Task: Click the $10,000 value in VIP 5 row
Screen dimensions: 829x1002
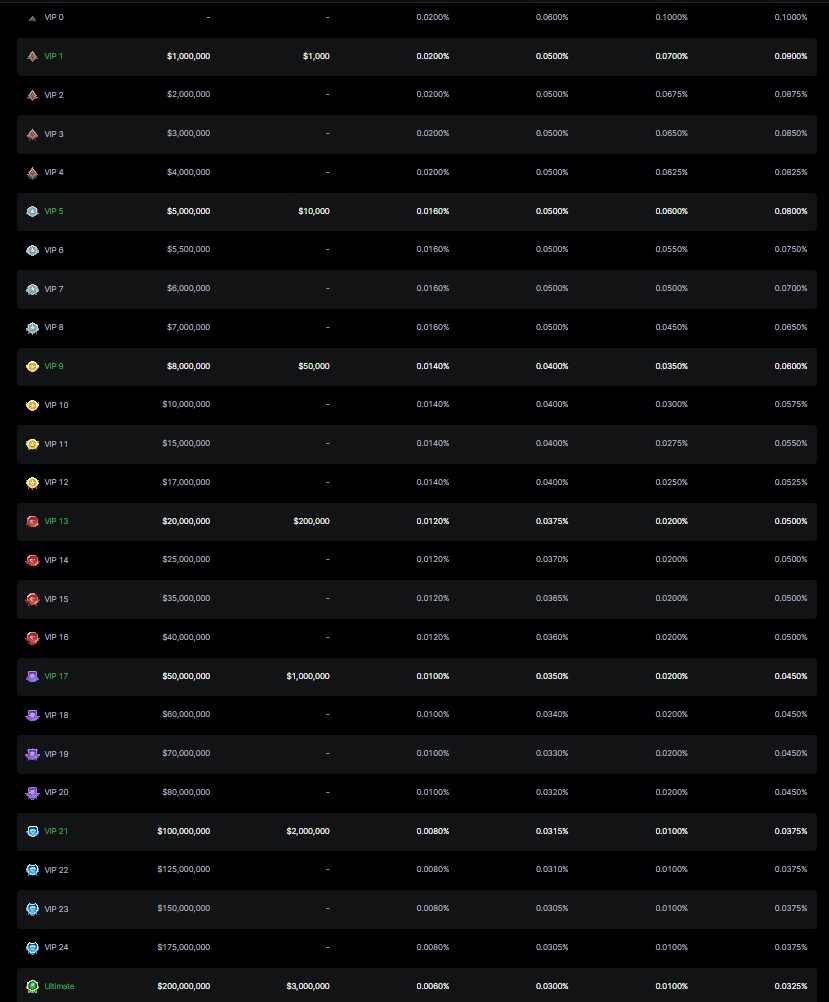Action: point(314,212)
